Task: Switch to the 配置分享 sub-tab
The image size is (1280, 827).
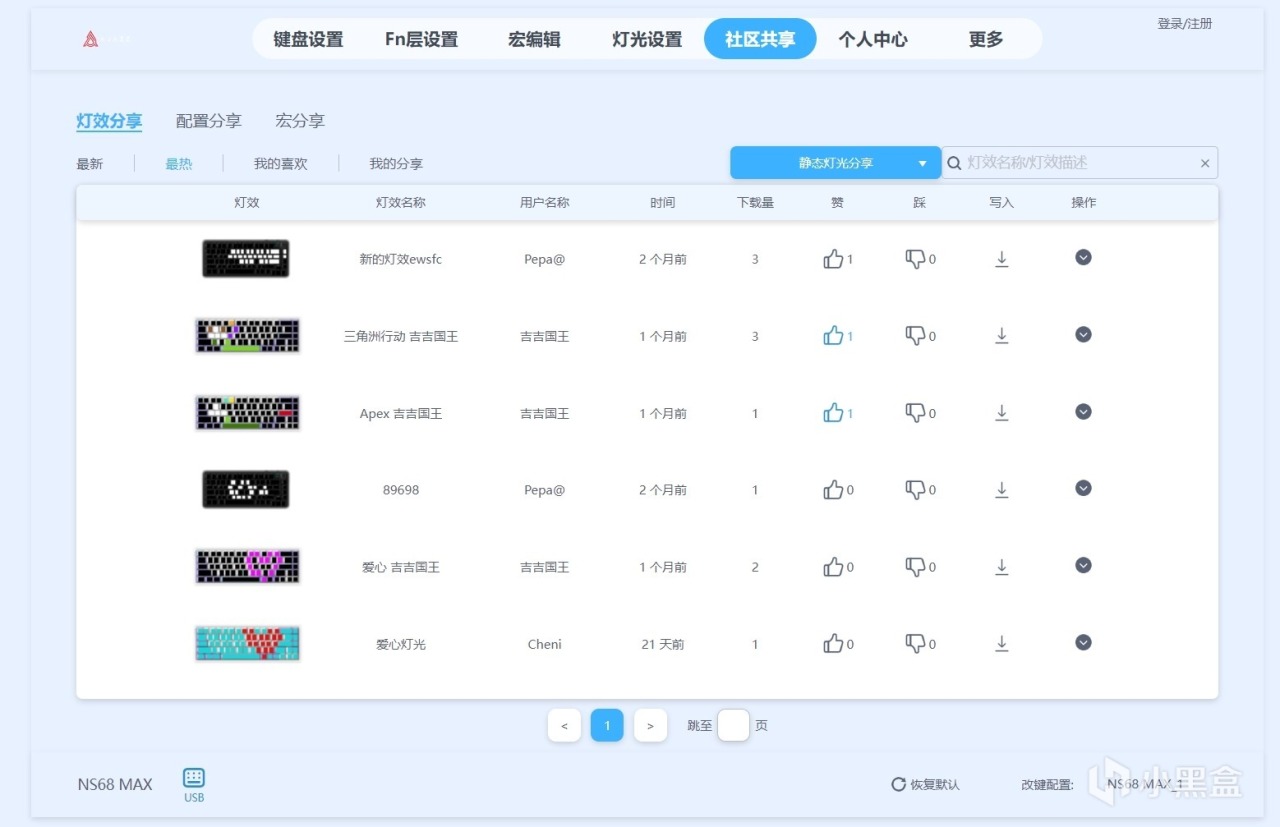Action: point(209,121)
